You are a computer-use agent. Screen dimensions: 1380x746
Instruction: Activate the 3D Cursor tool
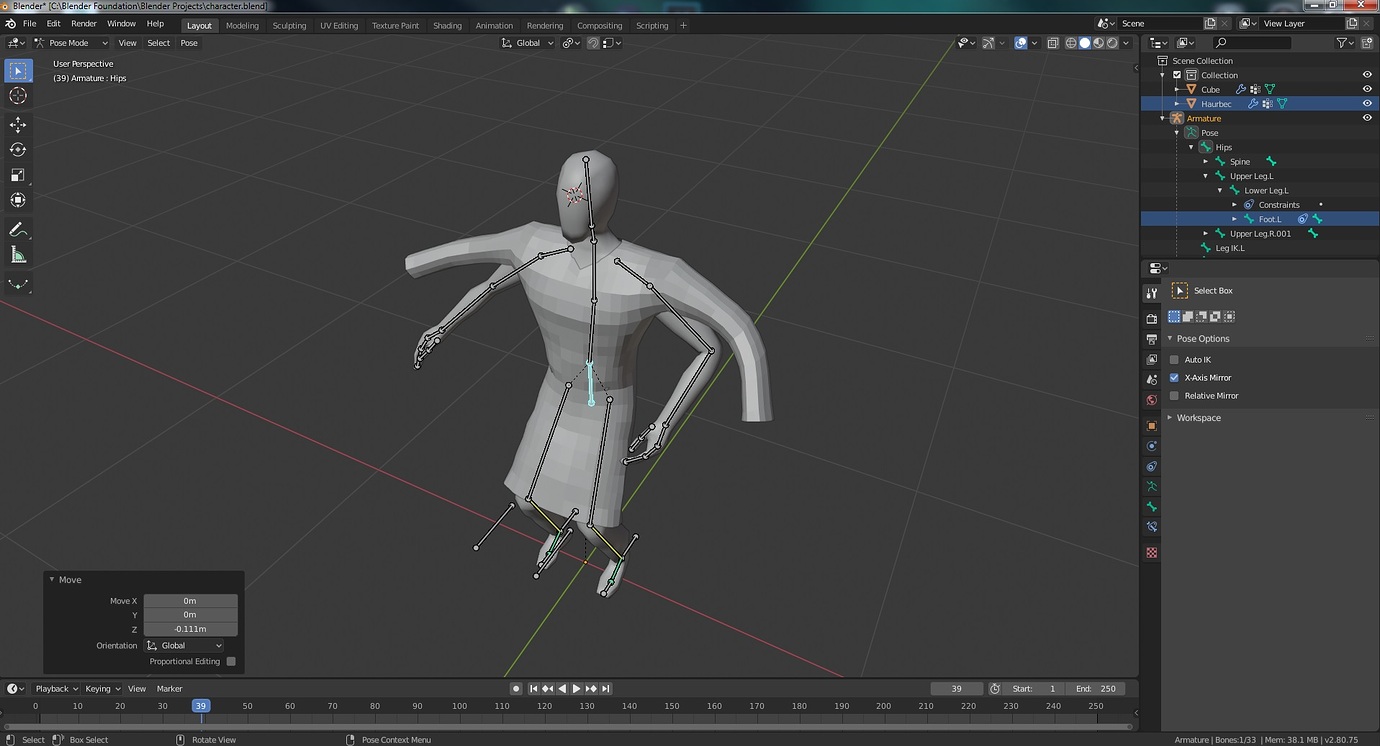click(18, 96)
